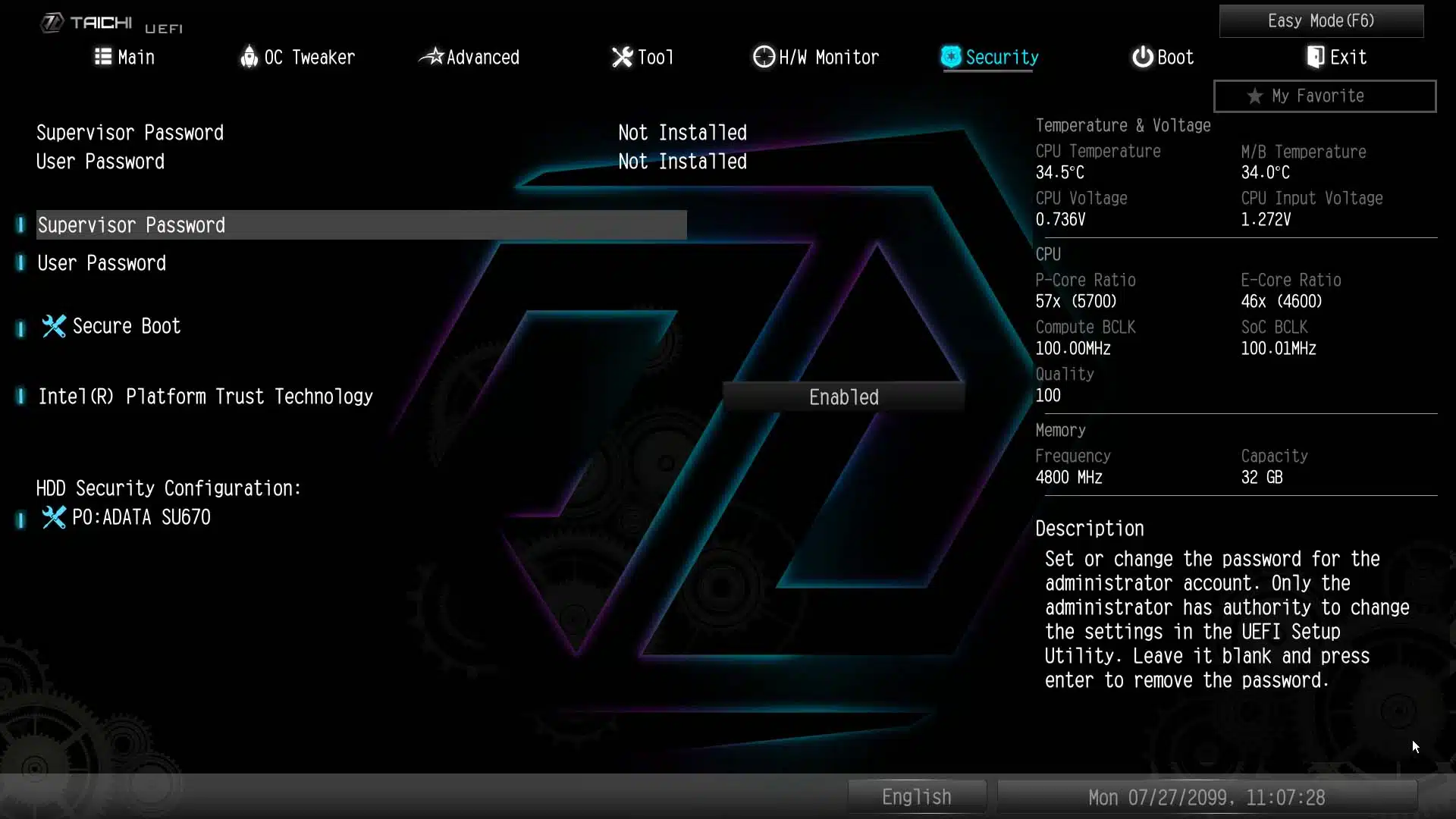The height and width of the screenshot is (819, 1456).
Task: Click the Exit door icon
Action: (1316, 57)
